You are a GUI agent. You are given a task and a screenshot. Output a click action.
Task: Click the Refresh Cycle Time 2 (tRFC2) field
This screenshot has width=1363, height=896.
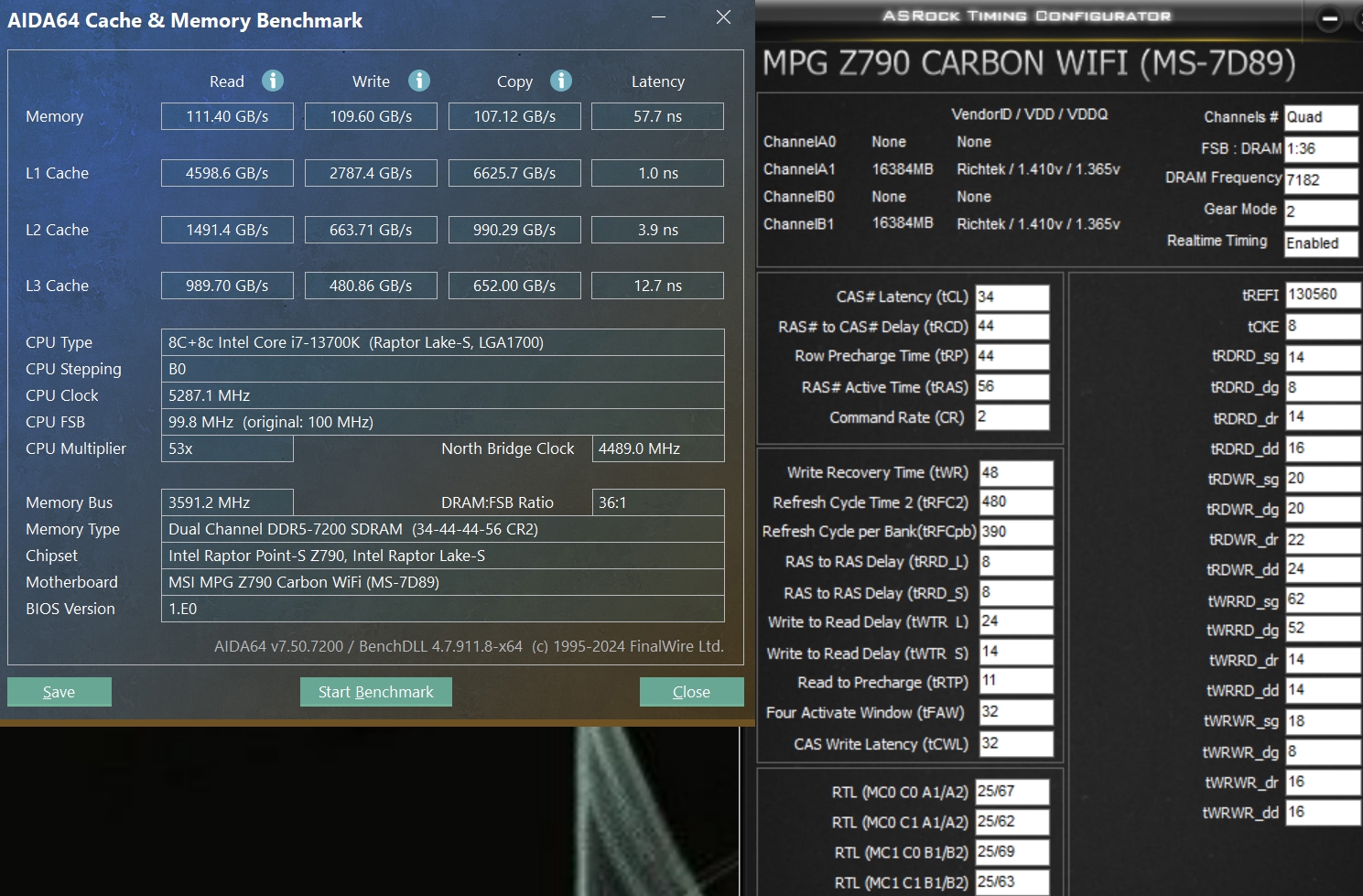(1016, 502)
